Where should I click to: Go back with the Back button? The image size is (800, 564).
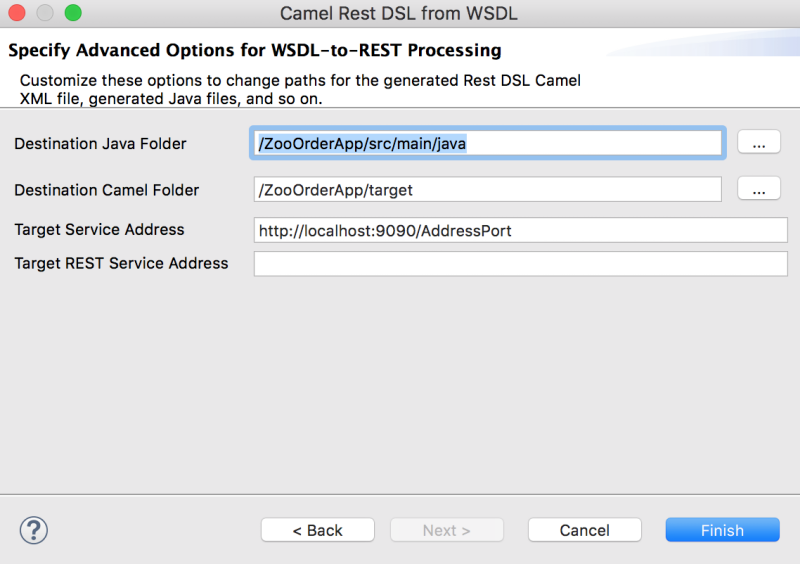(x=318, y=530)
